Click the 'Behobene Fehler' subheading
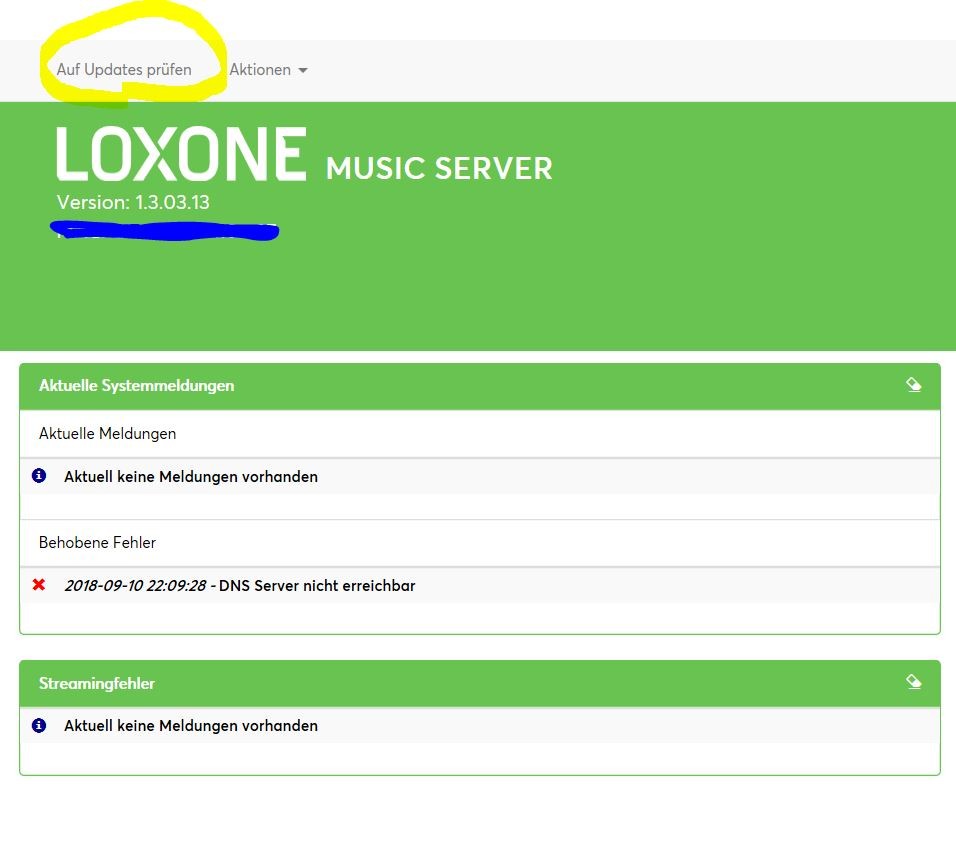 click(x=97, y=542)
